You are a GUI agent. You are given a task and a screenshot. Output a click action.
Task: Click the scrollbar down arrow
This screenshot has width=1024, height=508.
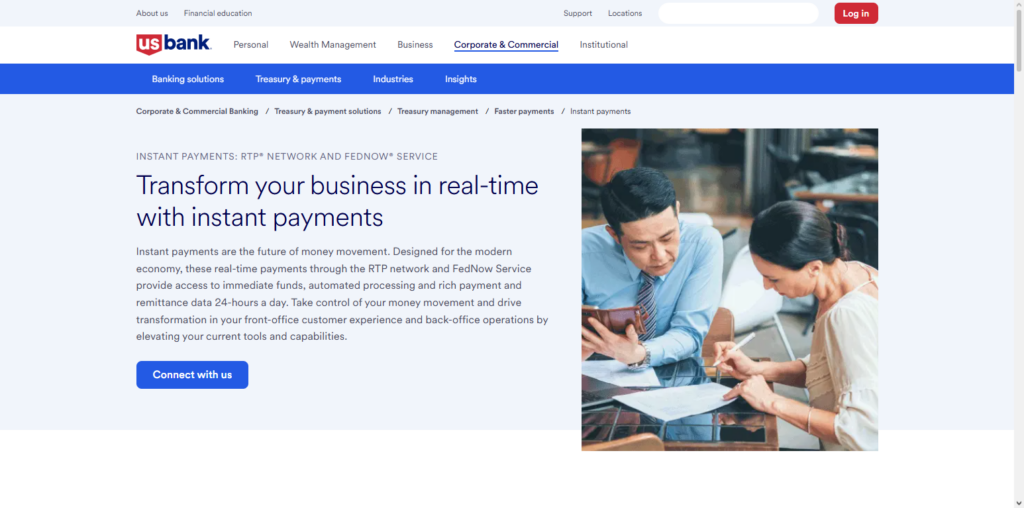pos(1019,503)
